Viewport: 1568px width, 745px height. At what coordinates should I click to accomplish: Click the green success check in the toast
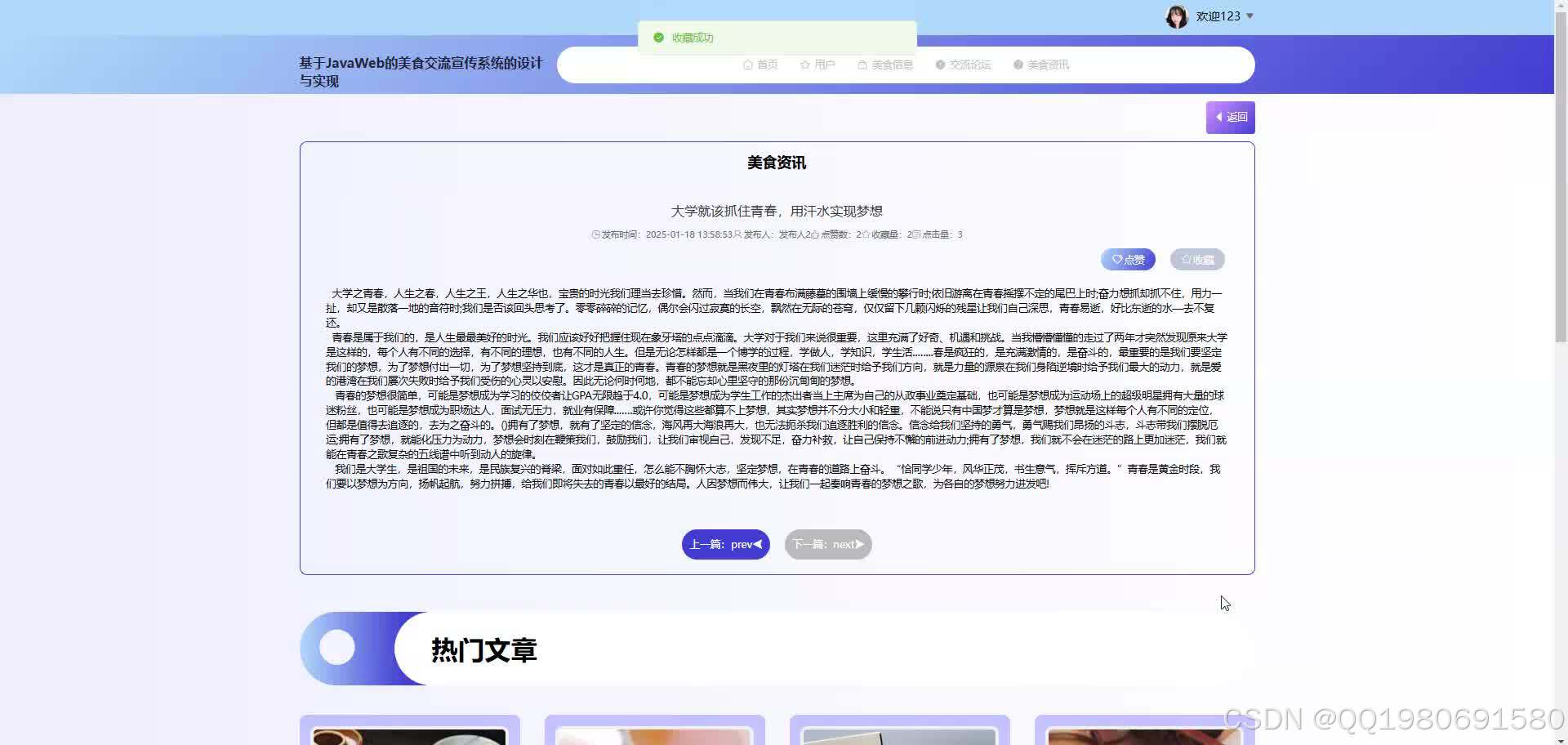[658, 38]
